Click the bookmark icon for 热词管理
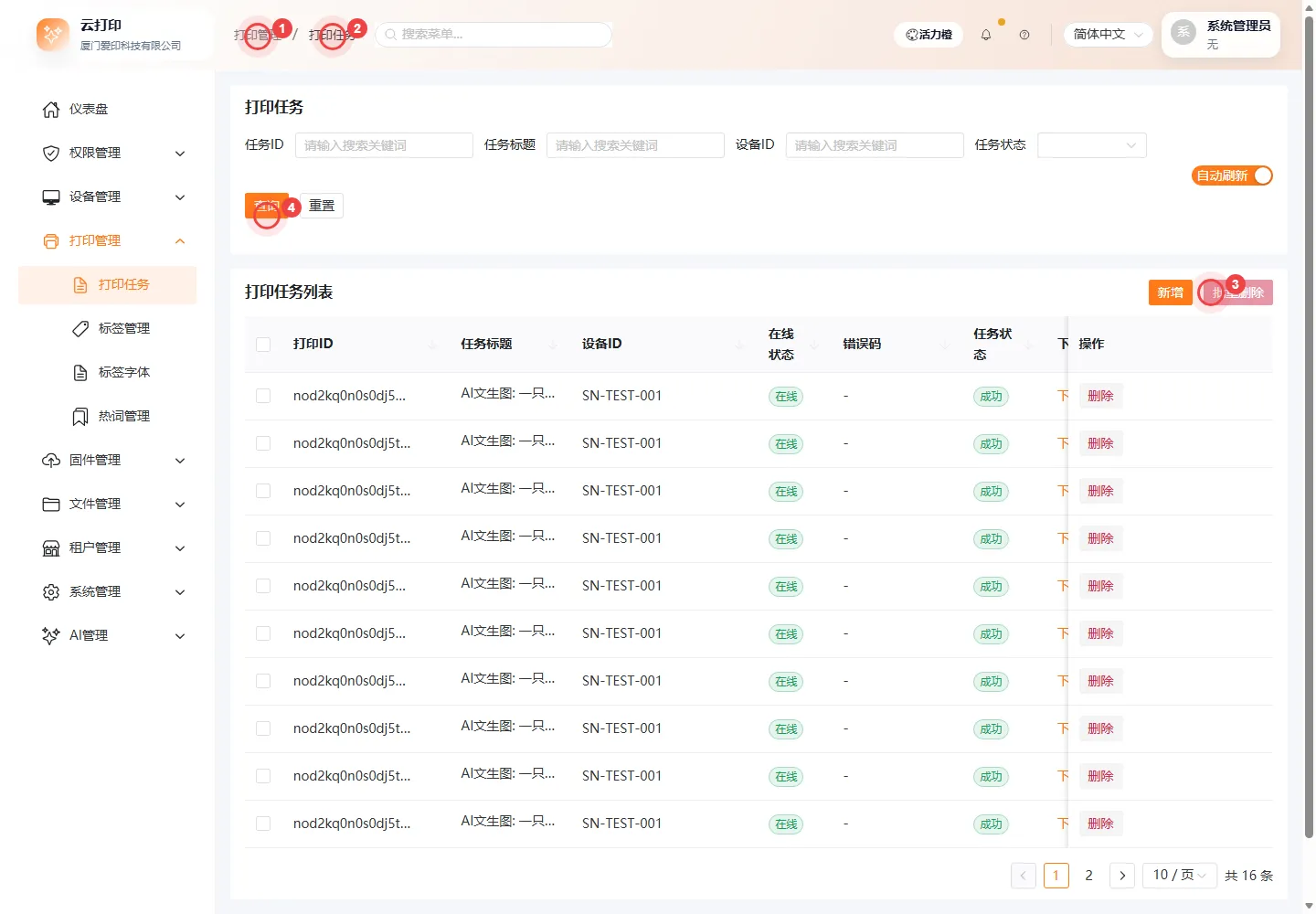1316x914 pixels. (x=80, y=417)
